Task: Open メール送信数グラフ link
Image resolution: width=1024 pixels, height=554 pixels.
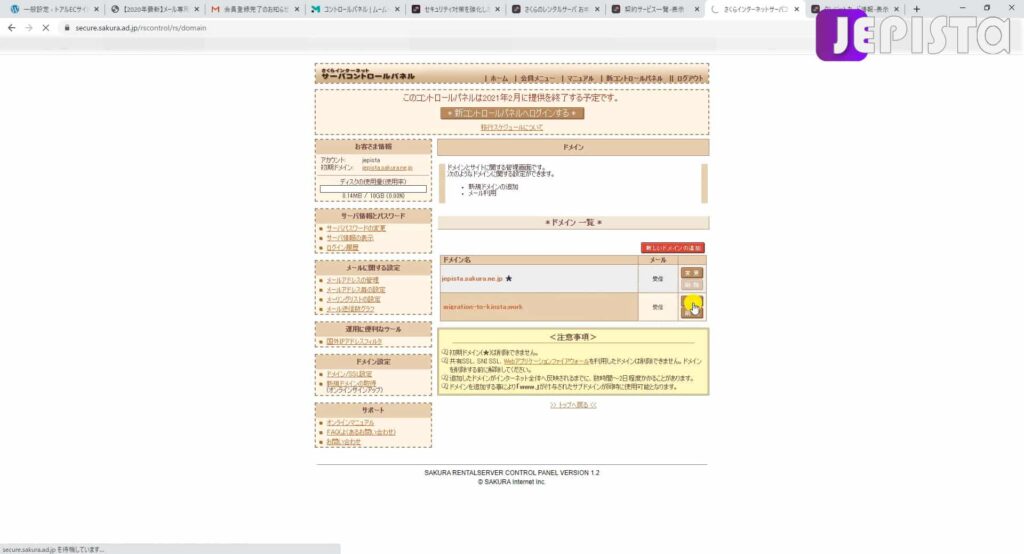Action: pos(351,309)
